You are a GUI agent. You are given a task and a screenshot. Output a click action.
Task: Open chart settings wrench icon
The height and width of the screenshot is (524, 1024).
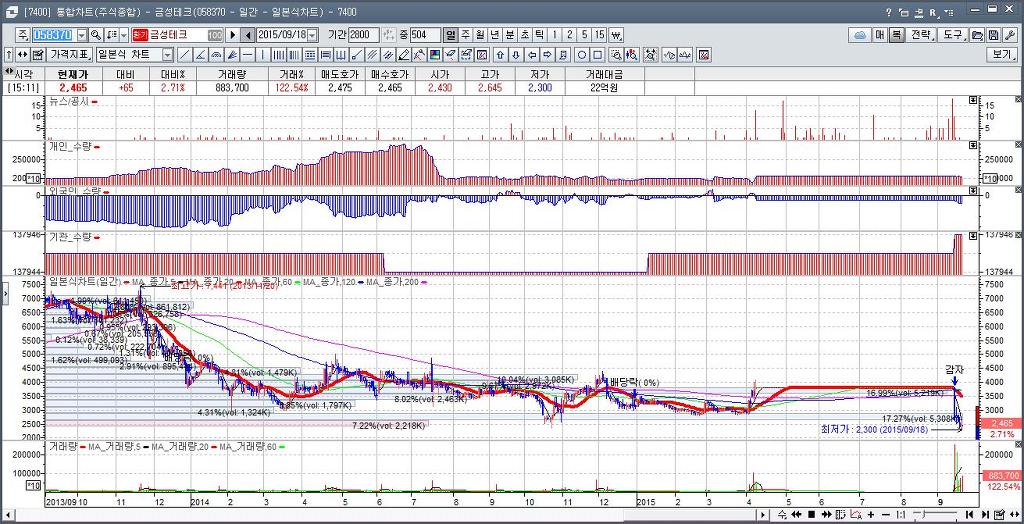click(x=1010, y=35)
